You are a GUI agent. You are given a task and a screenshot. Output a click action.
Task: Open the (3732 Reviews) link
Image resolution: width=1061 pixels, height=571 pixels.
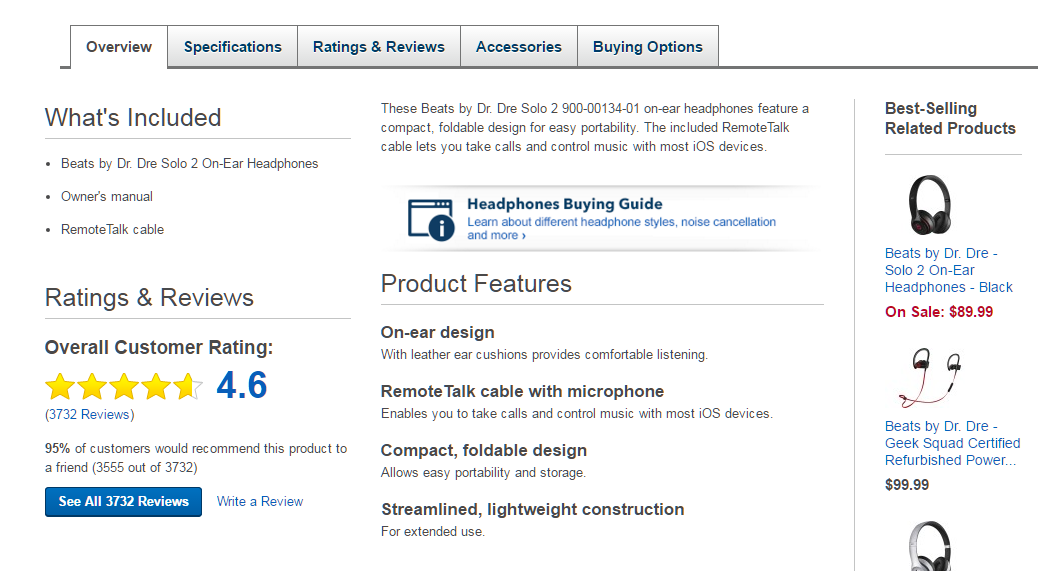pos(89,414)
